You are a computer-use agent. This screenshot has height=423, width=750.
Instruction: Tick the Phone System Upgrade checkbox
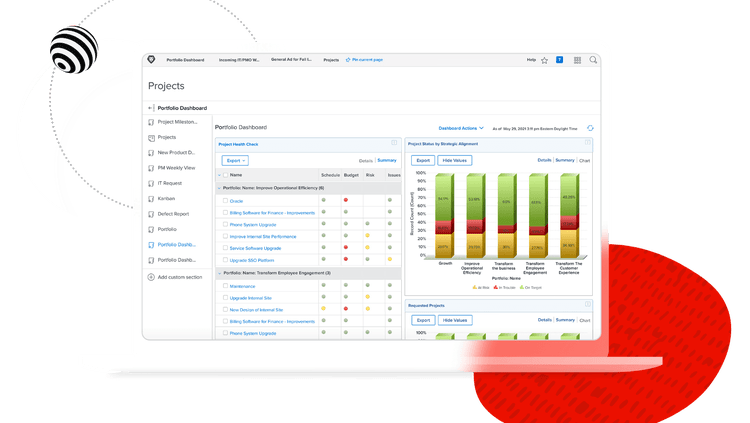pyautogui.click(x=225, y=224)
